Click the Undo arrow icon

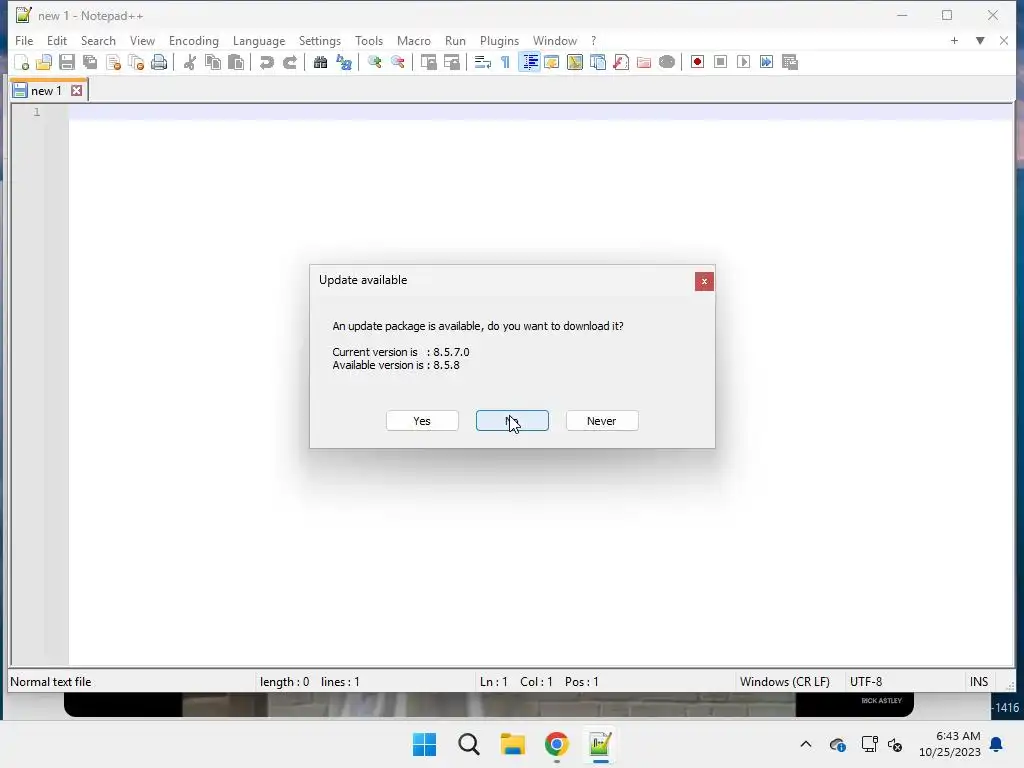pos(266,62)
